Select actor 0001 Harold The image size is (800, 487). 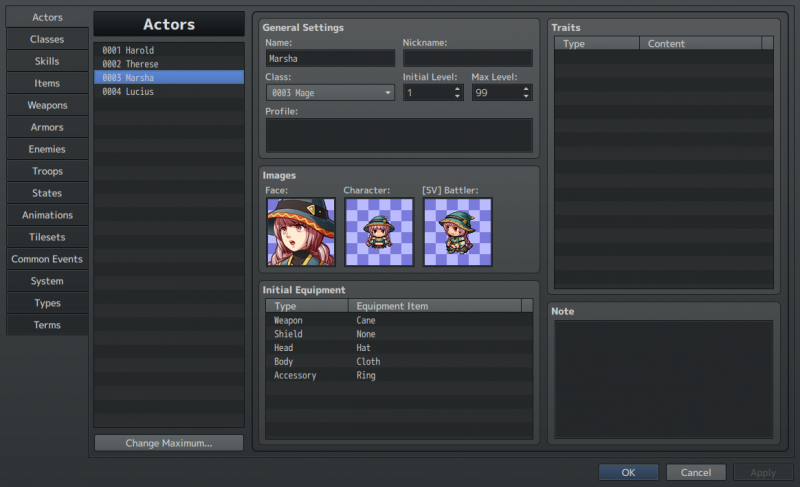[x=169, y=50]
